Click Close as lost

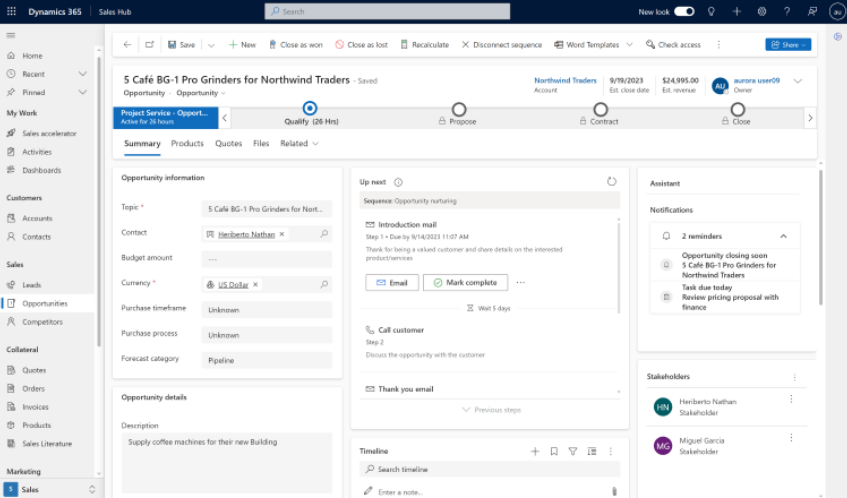361,45
